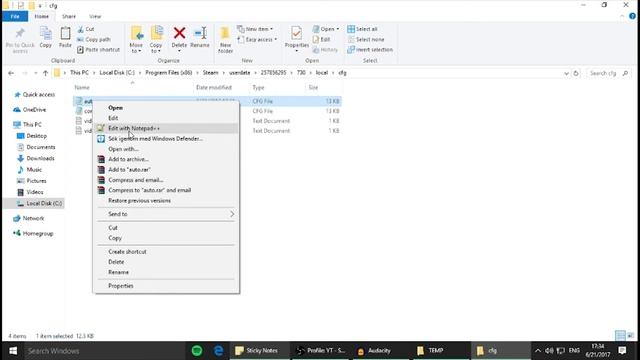The width and height of the screenshot is (640, 360).
Task: Switch to the Share tab
Action: [x=69, y=16]
